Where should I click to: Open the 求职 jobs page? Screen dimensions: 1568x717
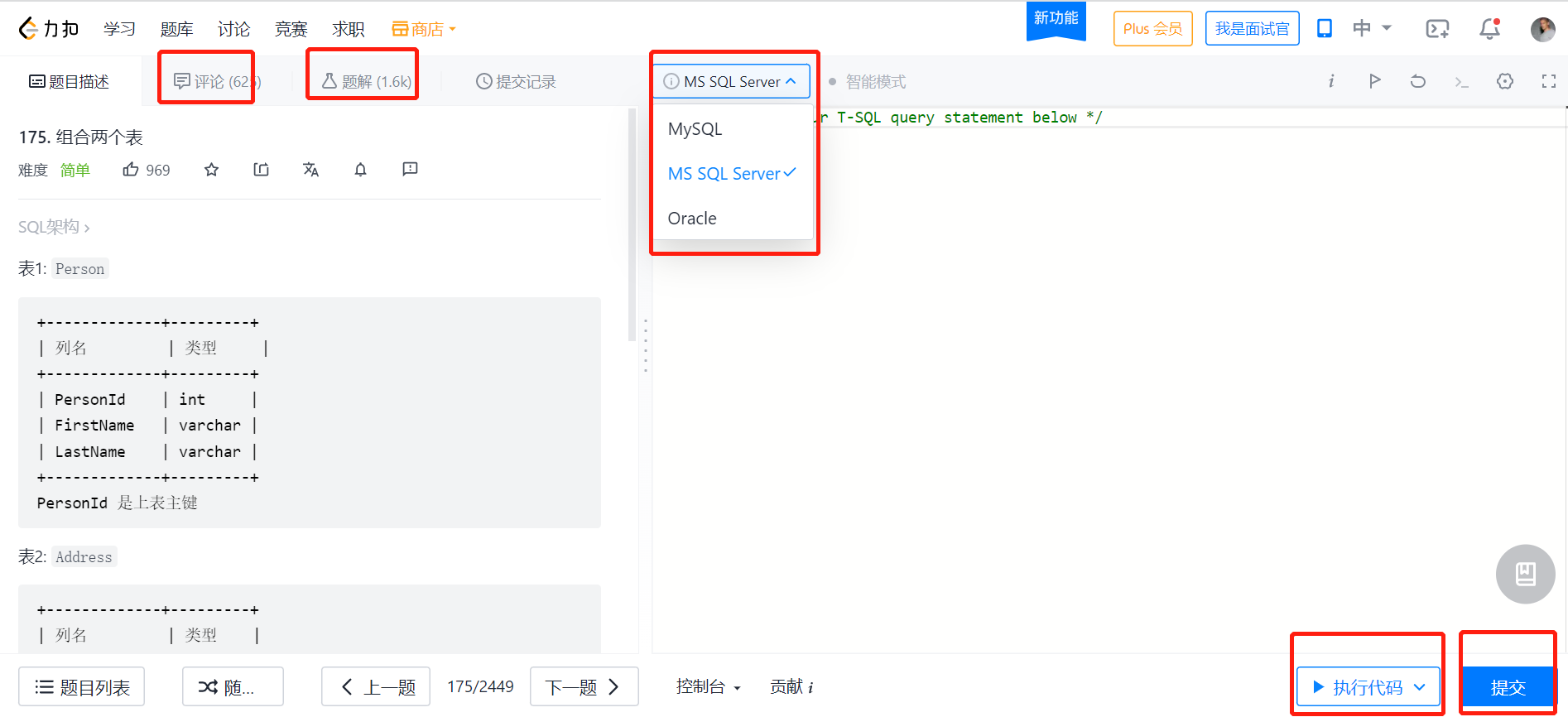click(x=348, y=29)
